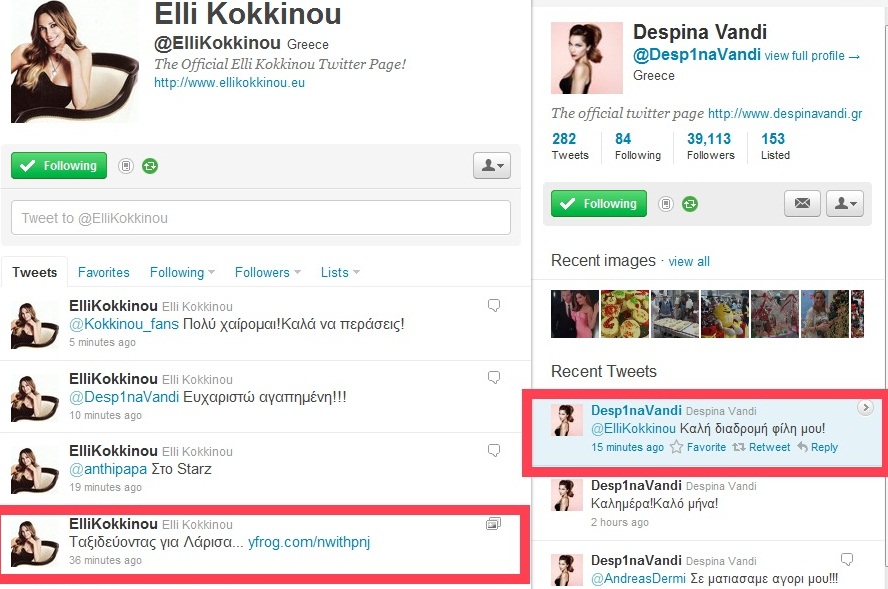Viewport: 888px width, 589px height.
Task: Click star Favorite icon on Despina's tweet
Action: click(676, 447)
